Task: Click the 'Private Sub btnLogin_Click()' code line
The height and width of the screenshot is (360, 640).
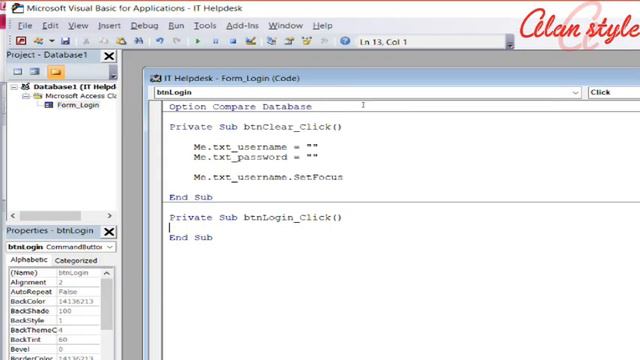Action: (256, 218)
